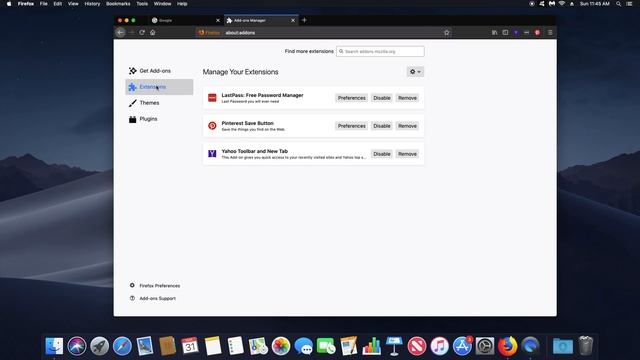Bookmark this page with the star icon

447,32
